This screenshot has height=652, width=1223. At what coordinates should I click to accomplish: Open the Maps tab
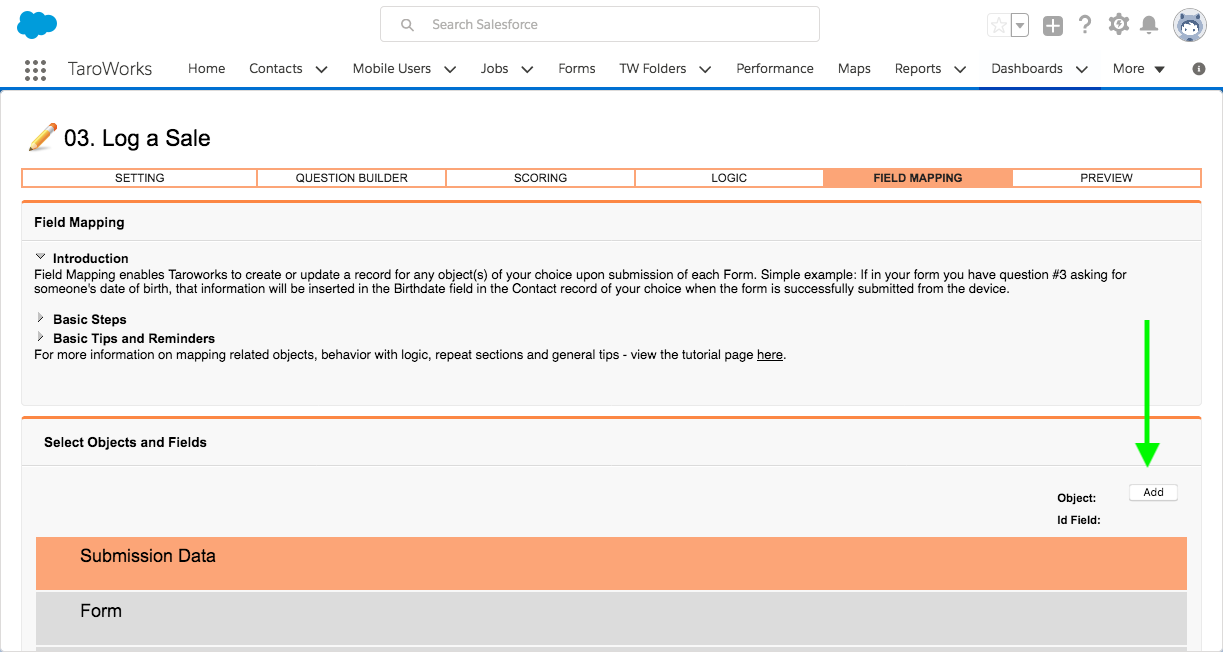point(854,69)
